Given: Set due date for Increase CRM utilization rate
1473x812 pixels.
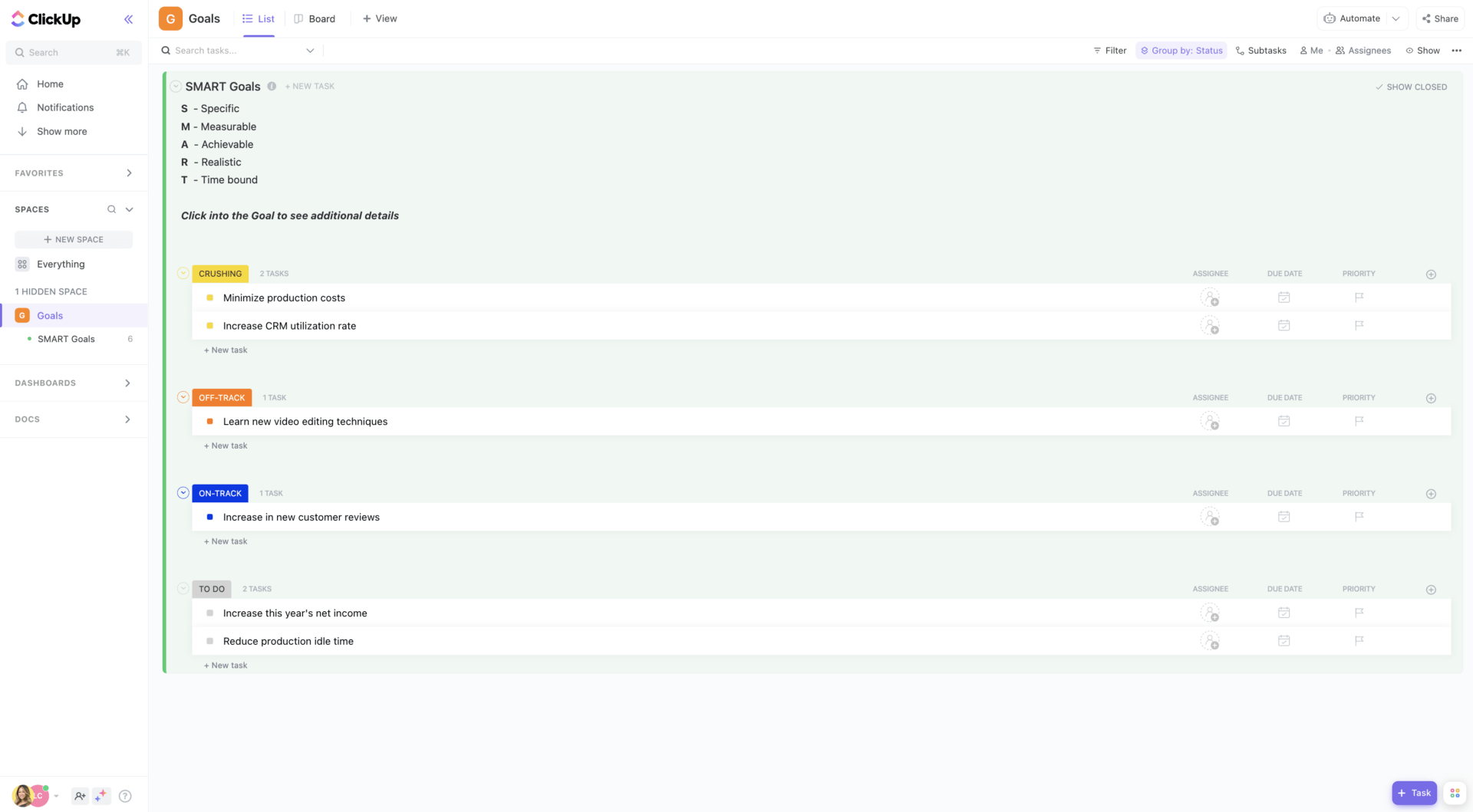Looking at the screenshot, I should (1284, 326).
